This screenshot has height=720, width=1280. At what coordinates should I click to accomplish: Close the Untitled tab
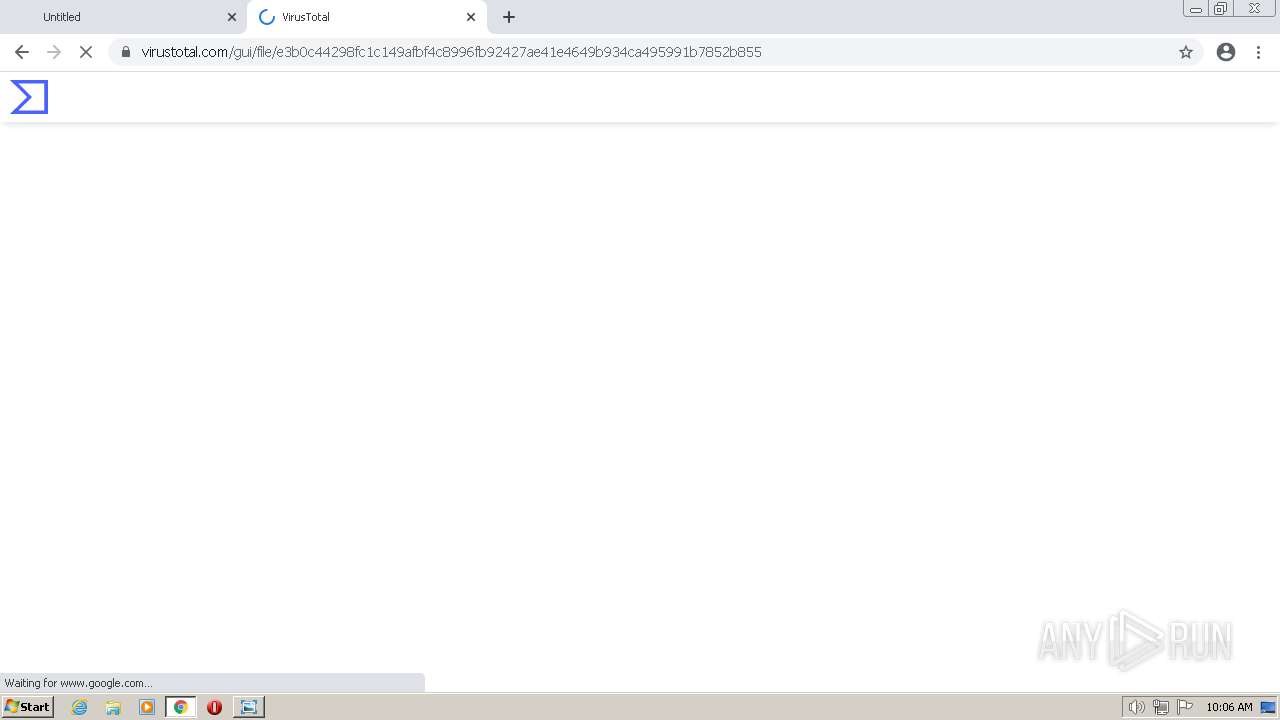click(232, 17)
